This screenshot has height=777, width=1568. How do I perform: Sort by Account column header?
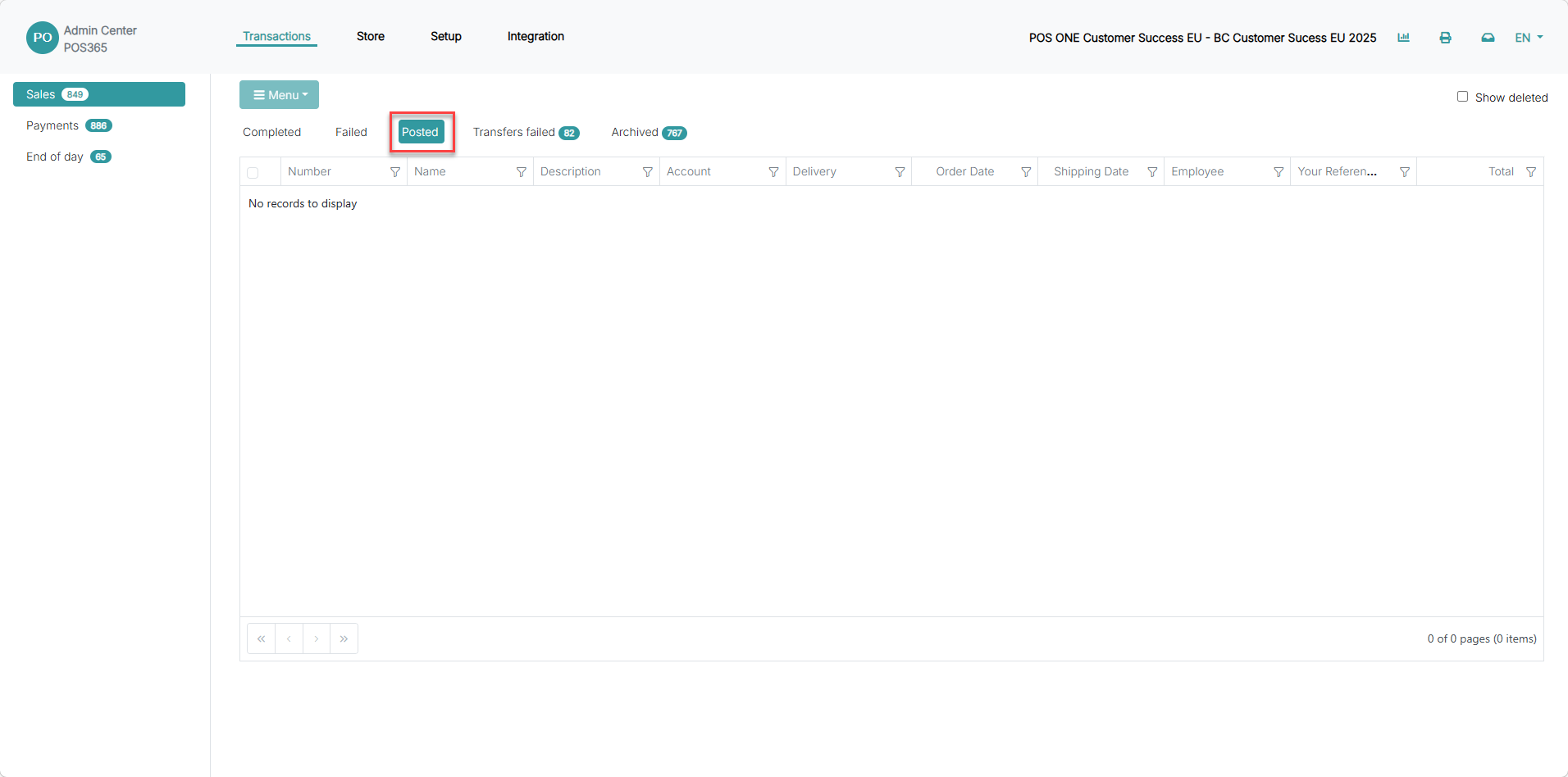pos(688,171)
